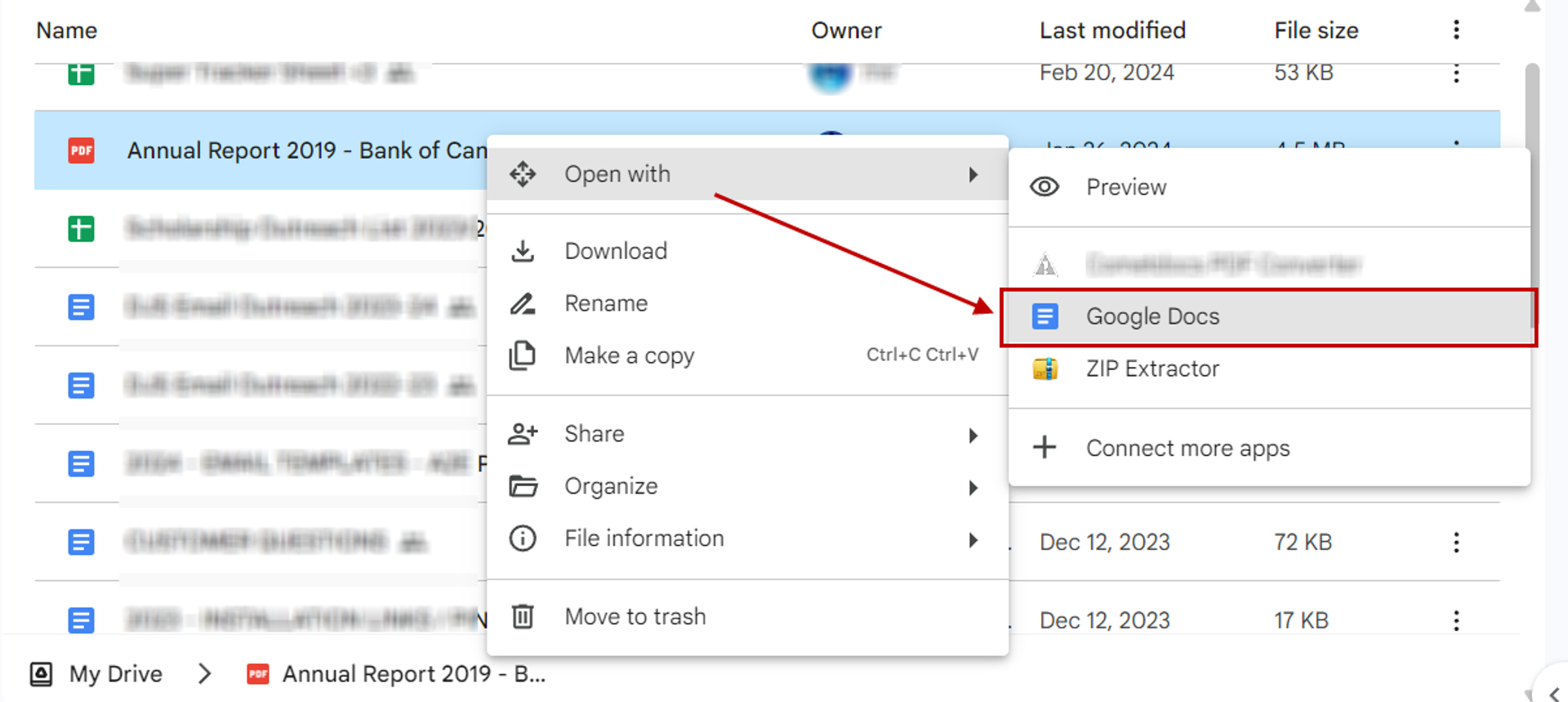Click the Rename pencil icon
This screenshot has width=1568, height=702.
(x=523, y=303)
